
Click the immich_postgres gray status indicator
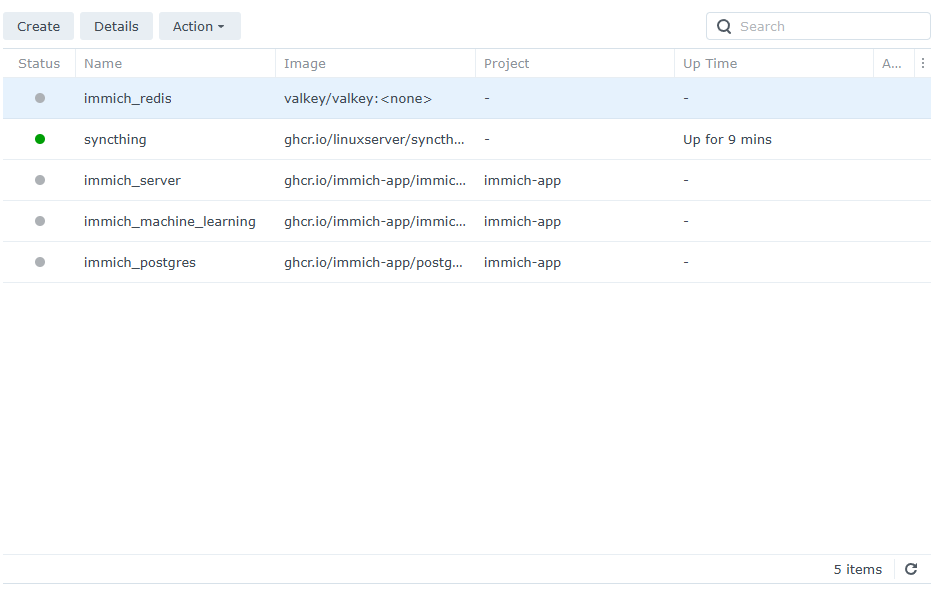[x=40, y=262]
